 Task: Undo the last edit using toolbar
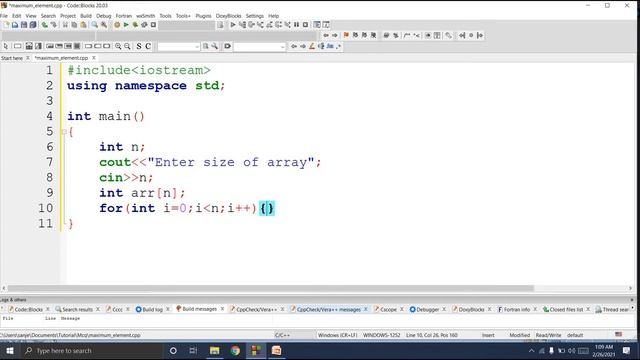(x=44, y=25)
